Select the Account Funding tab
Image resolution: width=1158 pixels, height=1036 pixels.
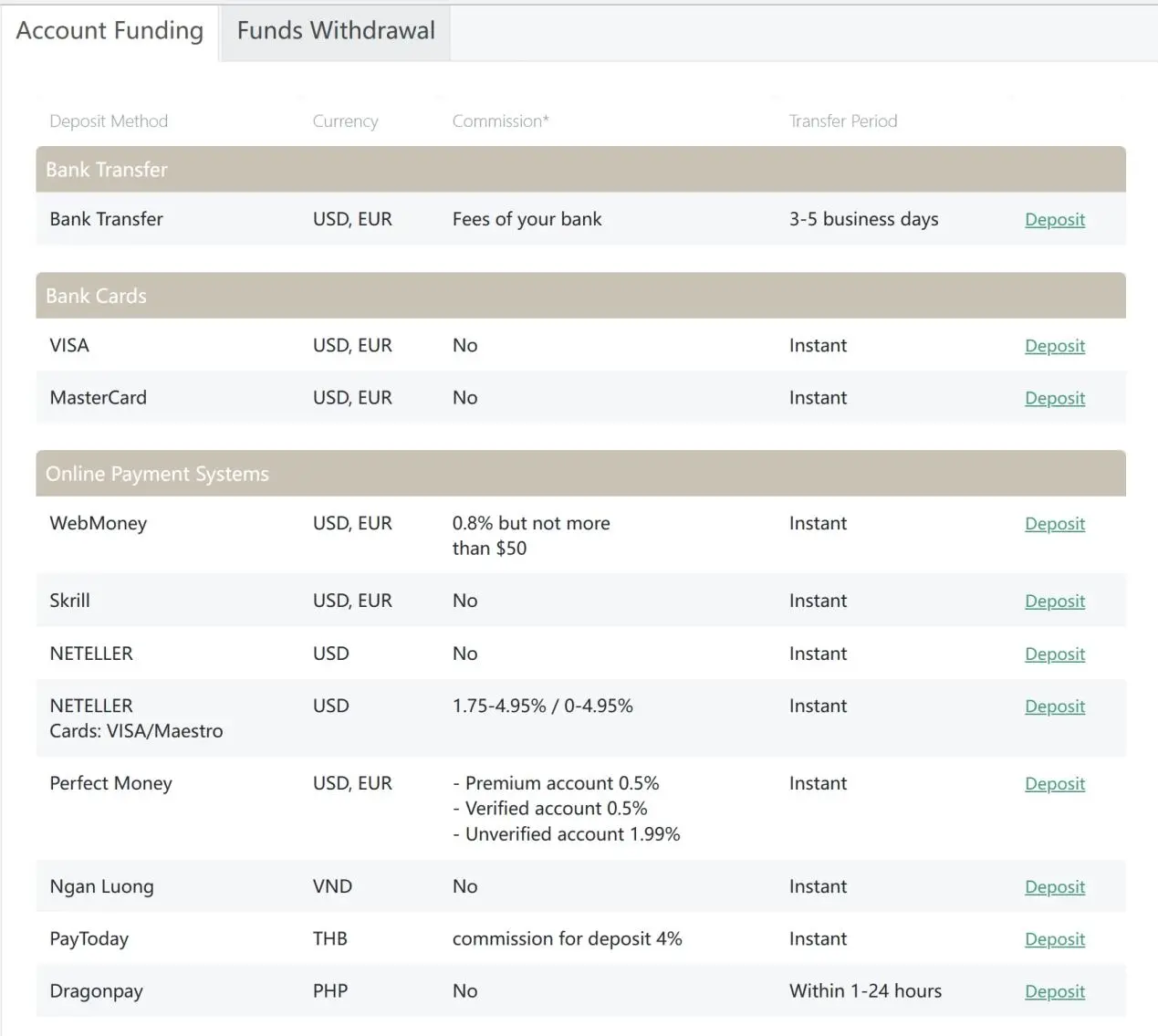tap(110, 31)
